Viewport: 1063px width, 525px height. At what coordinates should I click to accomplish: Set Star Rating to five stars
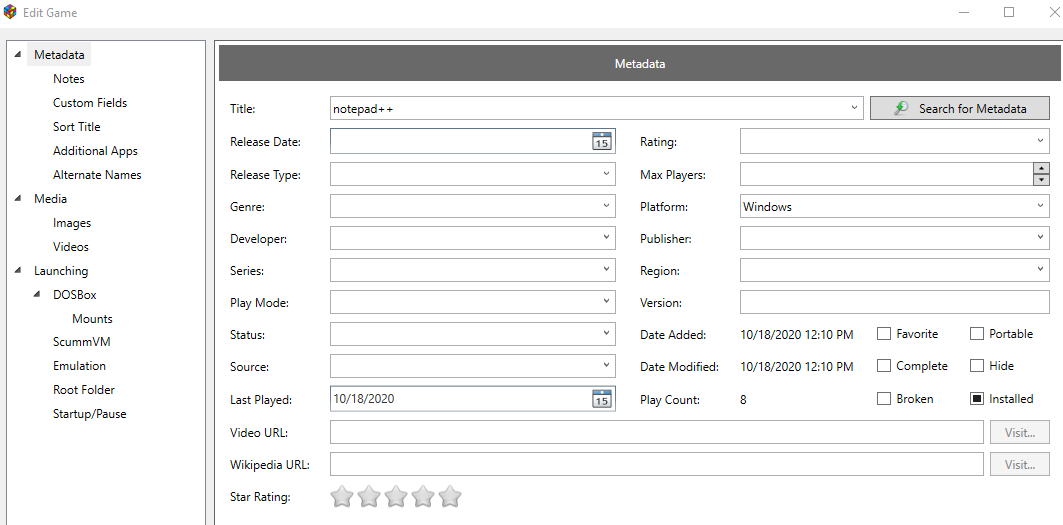pyautogui.click(x=450, y=497)
